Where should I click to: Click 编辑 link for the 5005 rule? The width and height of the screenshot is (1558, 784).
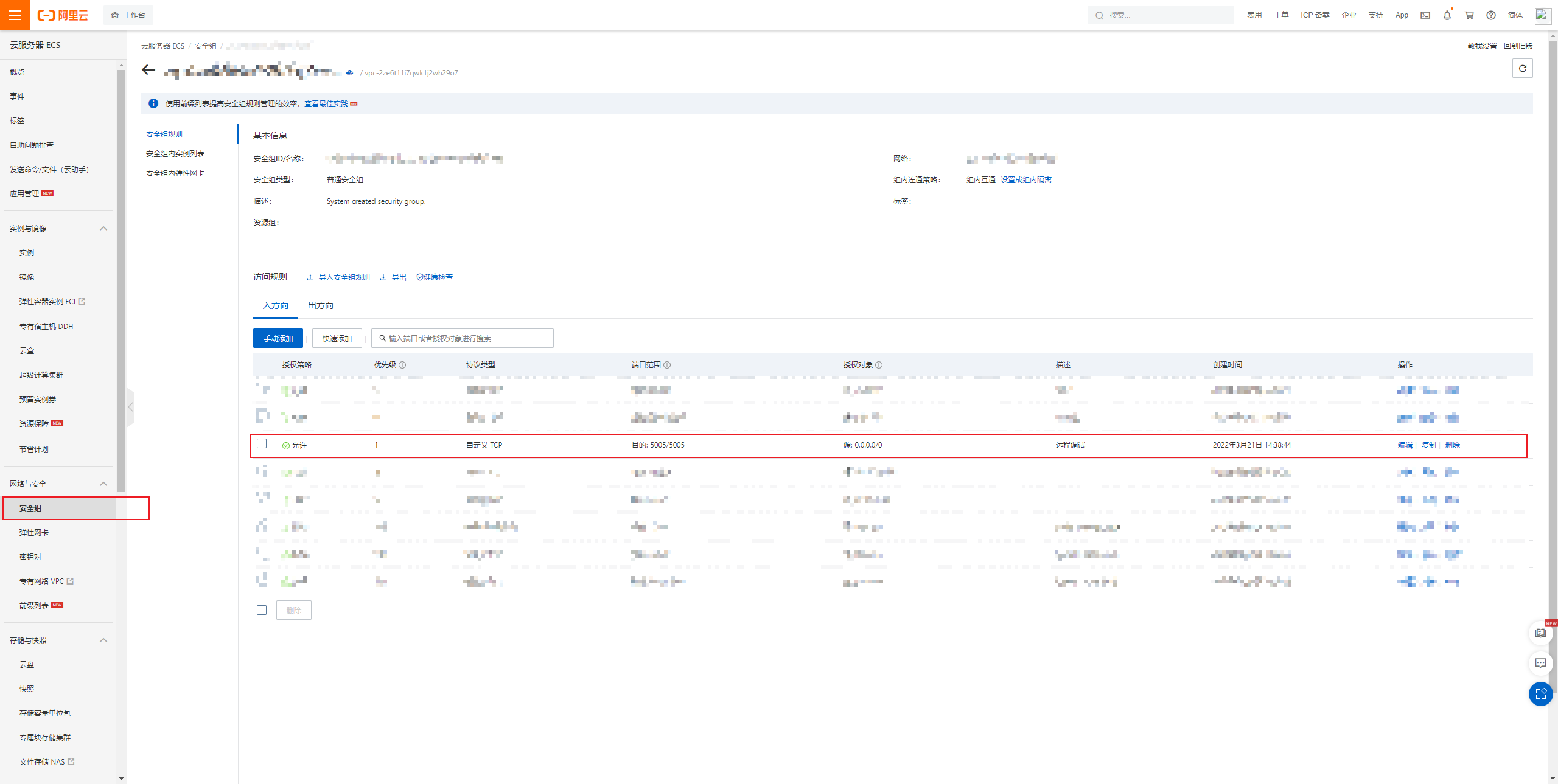click(x=1405, y=445)
